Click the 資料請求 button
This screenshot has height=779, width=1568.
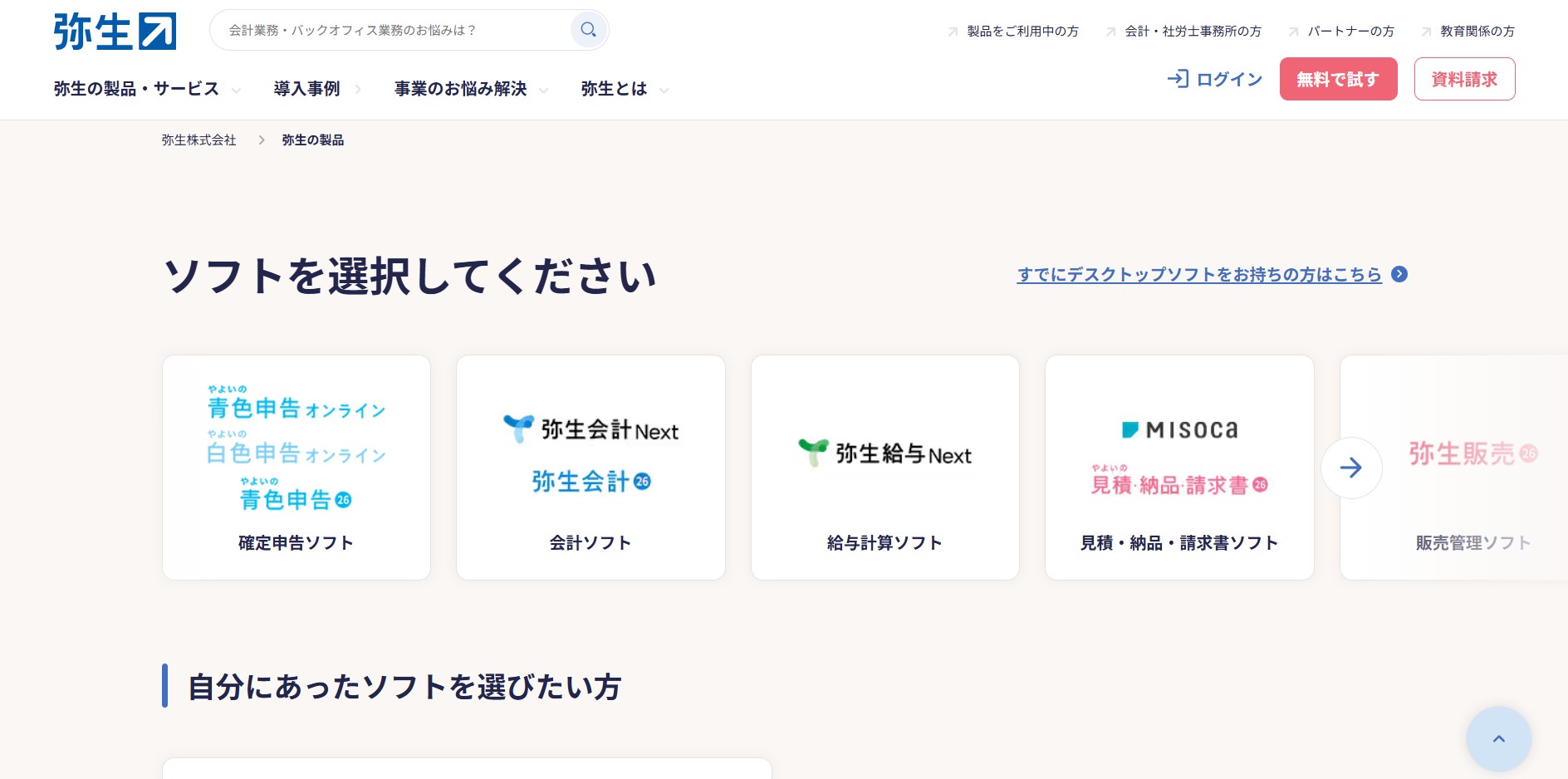point(1464,78)
